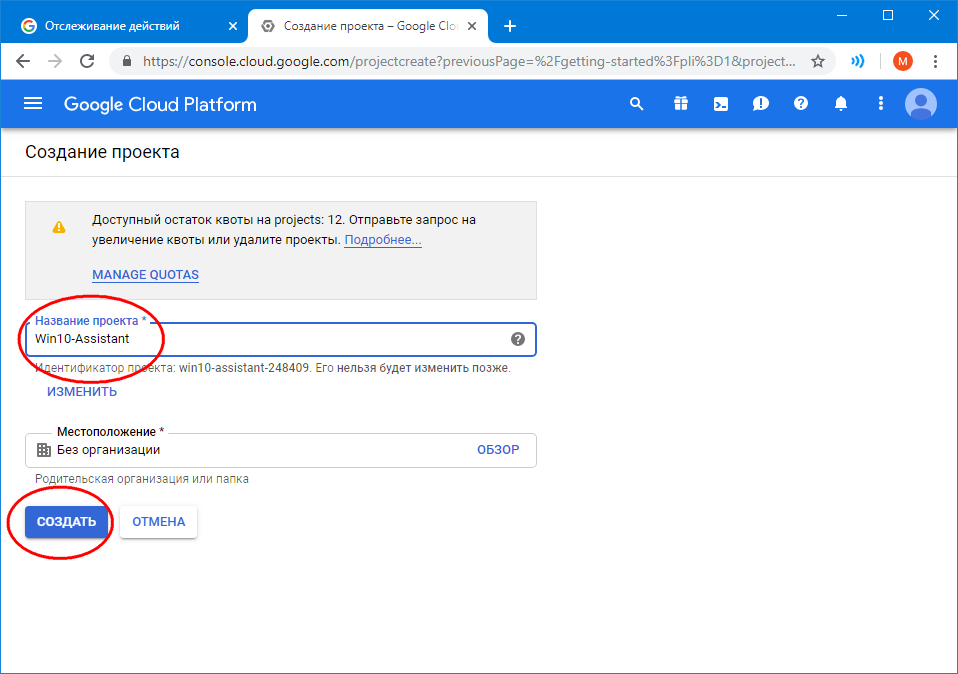Viewport: 958px width, 674px height.
Task: Close the Создание проекта tab
Action: [472, 26]
